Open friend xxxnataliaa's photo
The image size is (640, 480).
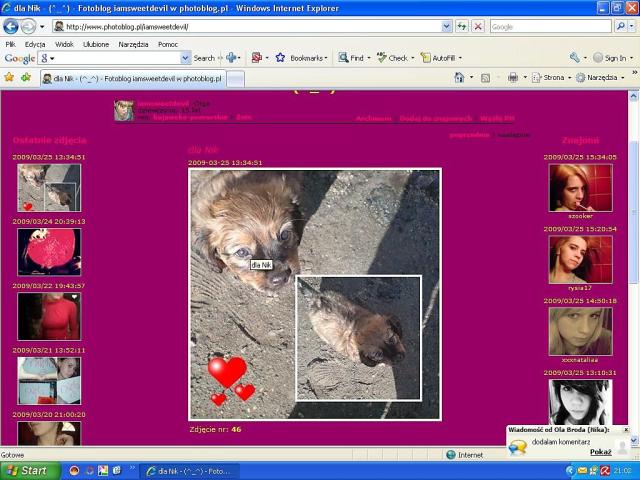tap(580, 331)
